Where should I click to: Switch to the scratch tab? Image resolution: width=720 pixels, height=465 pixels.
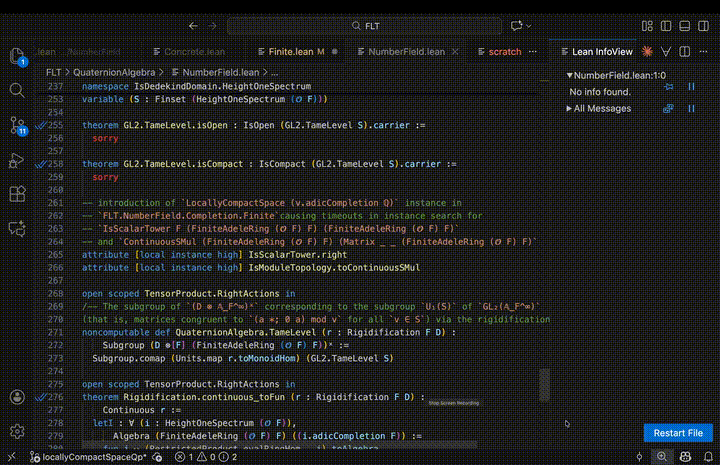[x=505, y=50]
